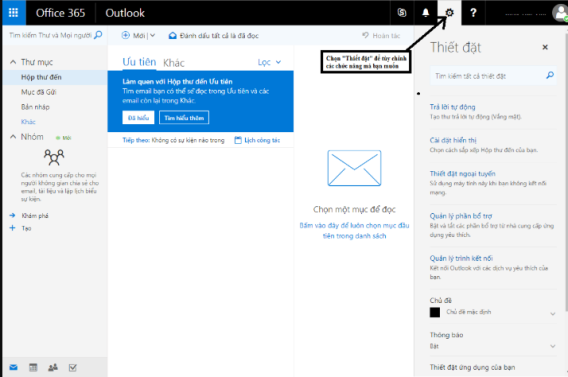Collapse the Thư mục folder section
Image resolution: width=568 pixels, height=377 pixels.
13,62
